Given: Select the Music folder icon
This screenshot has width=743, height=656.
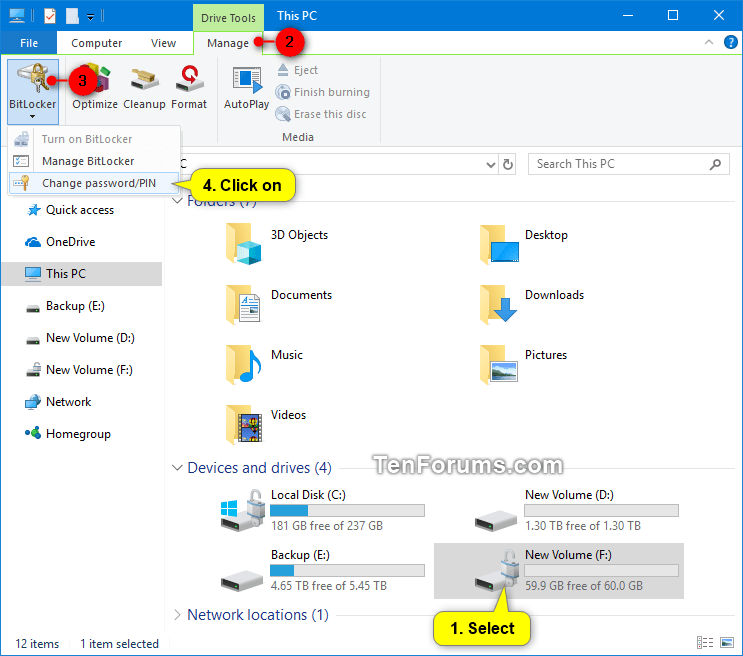Looking at the screenshot, I should tap(244, 364).
